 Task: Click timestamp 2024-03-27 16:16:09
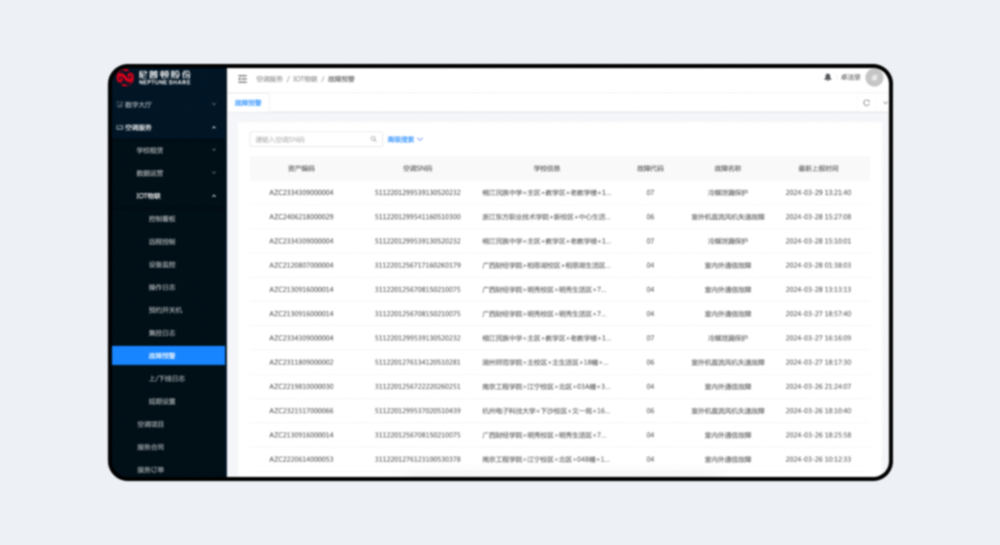click(818, 338)
